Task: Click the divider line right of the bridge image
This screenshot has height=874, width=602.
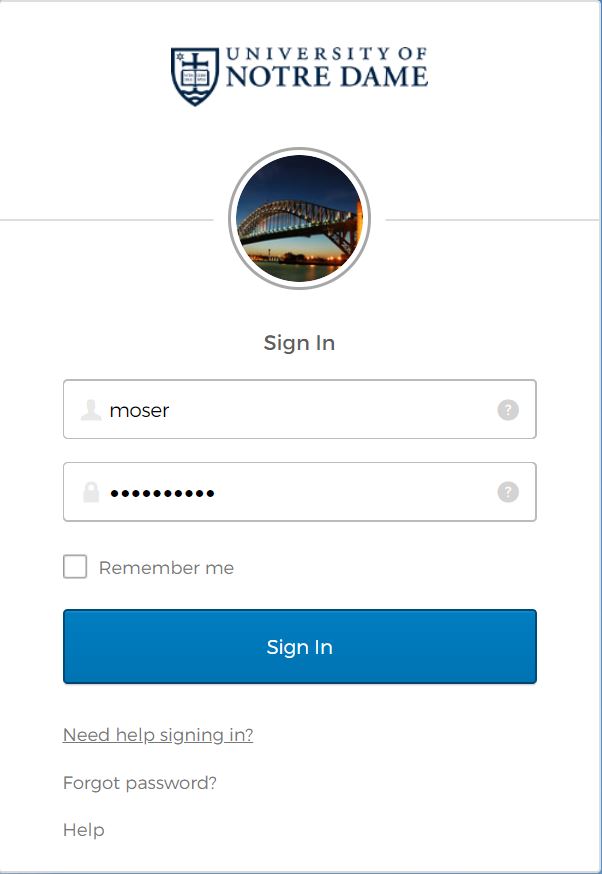Action: [492, 220]
